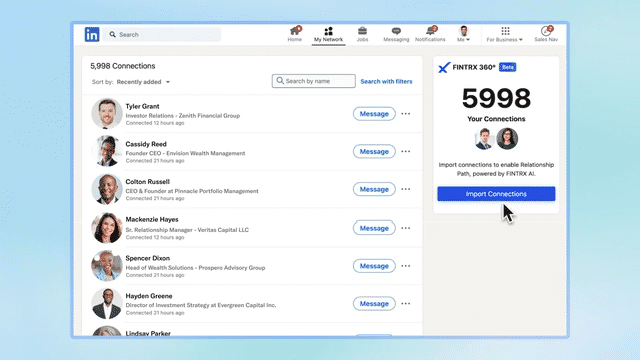Message Colton Russell
The height and width of the screenshot is (360, 640).
(x=374, y=189)
